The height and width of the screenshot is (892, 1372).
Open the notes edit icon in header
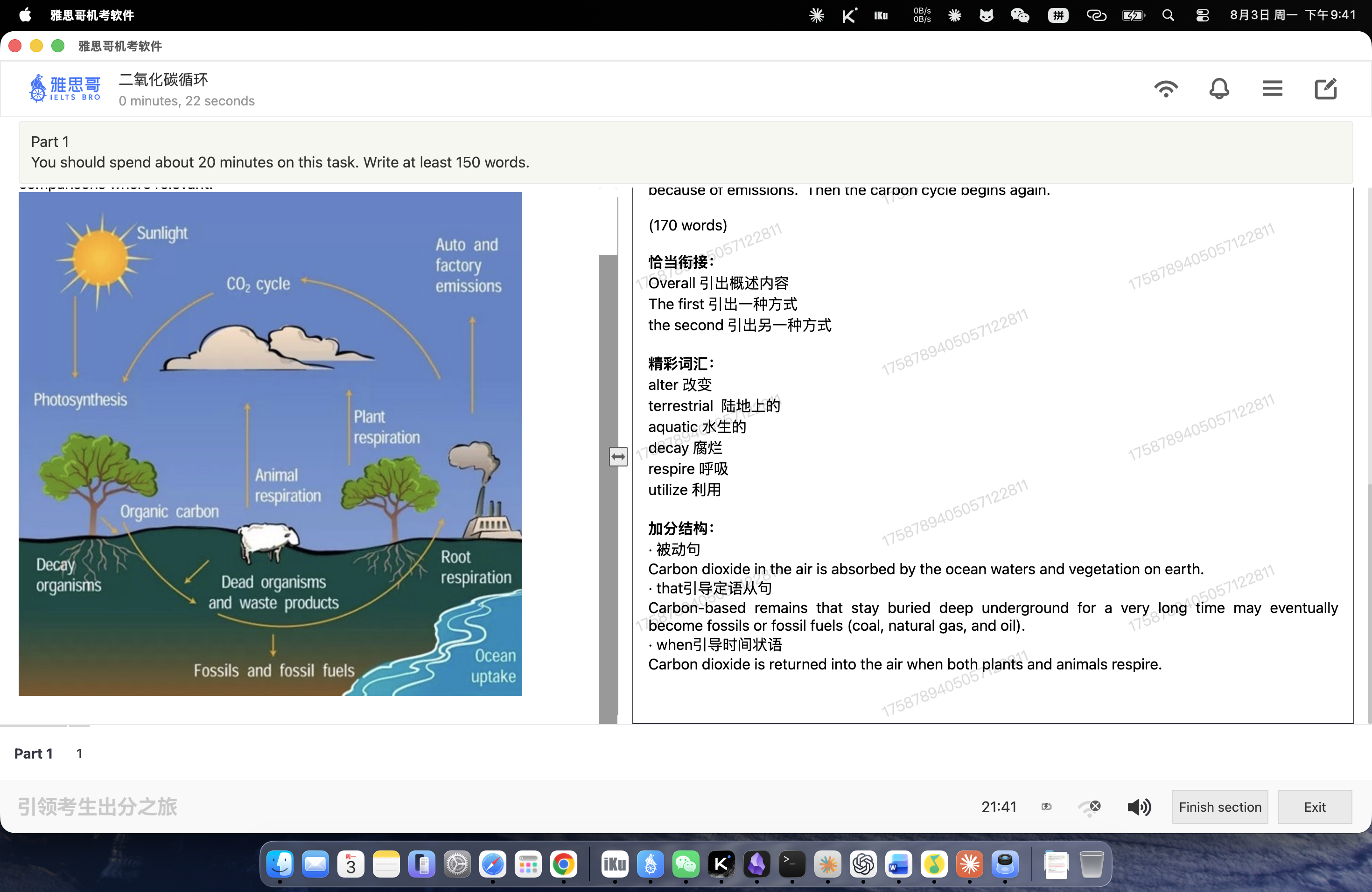click(x=1325, y=89)
